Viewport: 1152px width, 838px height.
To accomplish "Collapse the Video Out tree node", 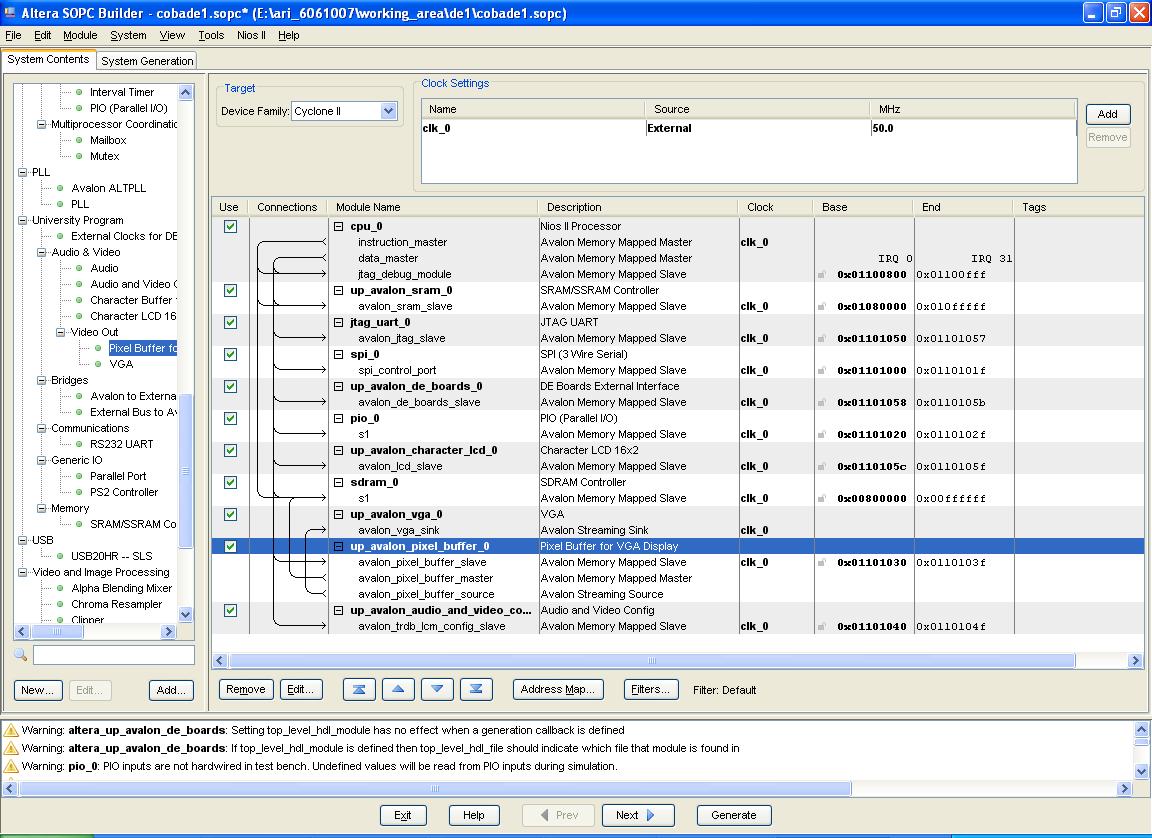I will [60, 332].
